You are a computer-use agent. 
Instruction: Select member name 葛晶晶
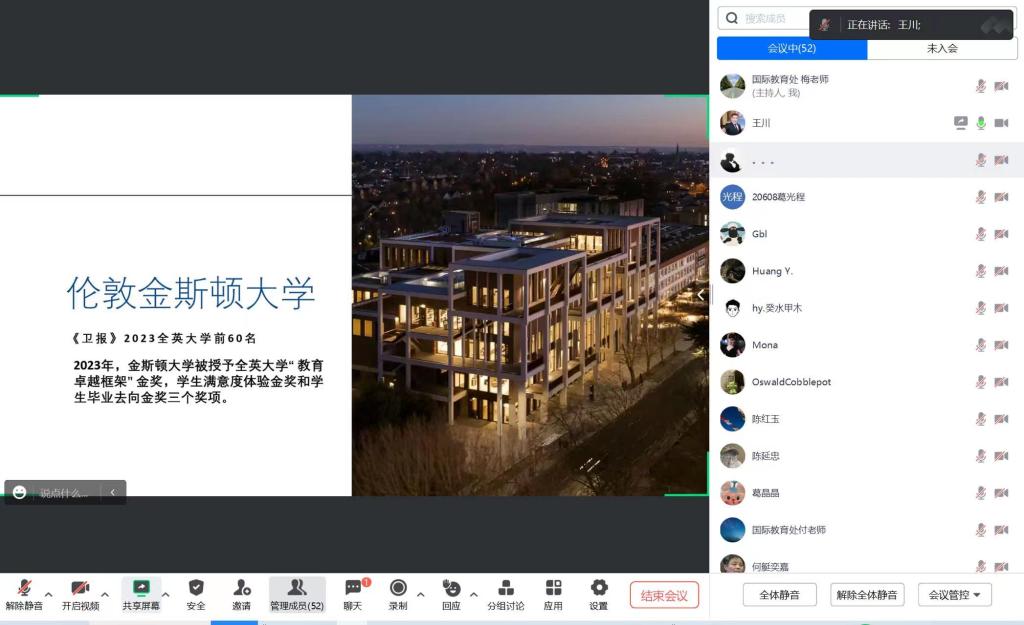(765, 492)
